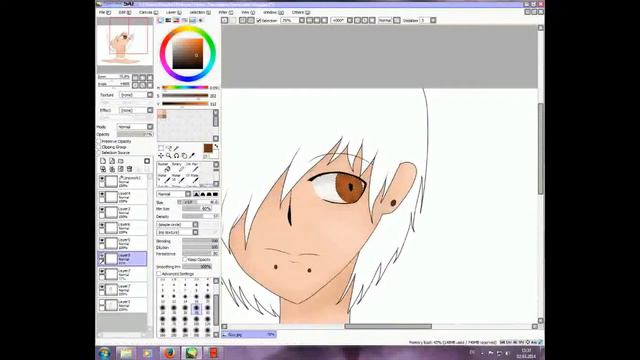This screenshot has width=640, height=360.
Task: Select the hand pan tool
Action: coord(184,156)
